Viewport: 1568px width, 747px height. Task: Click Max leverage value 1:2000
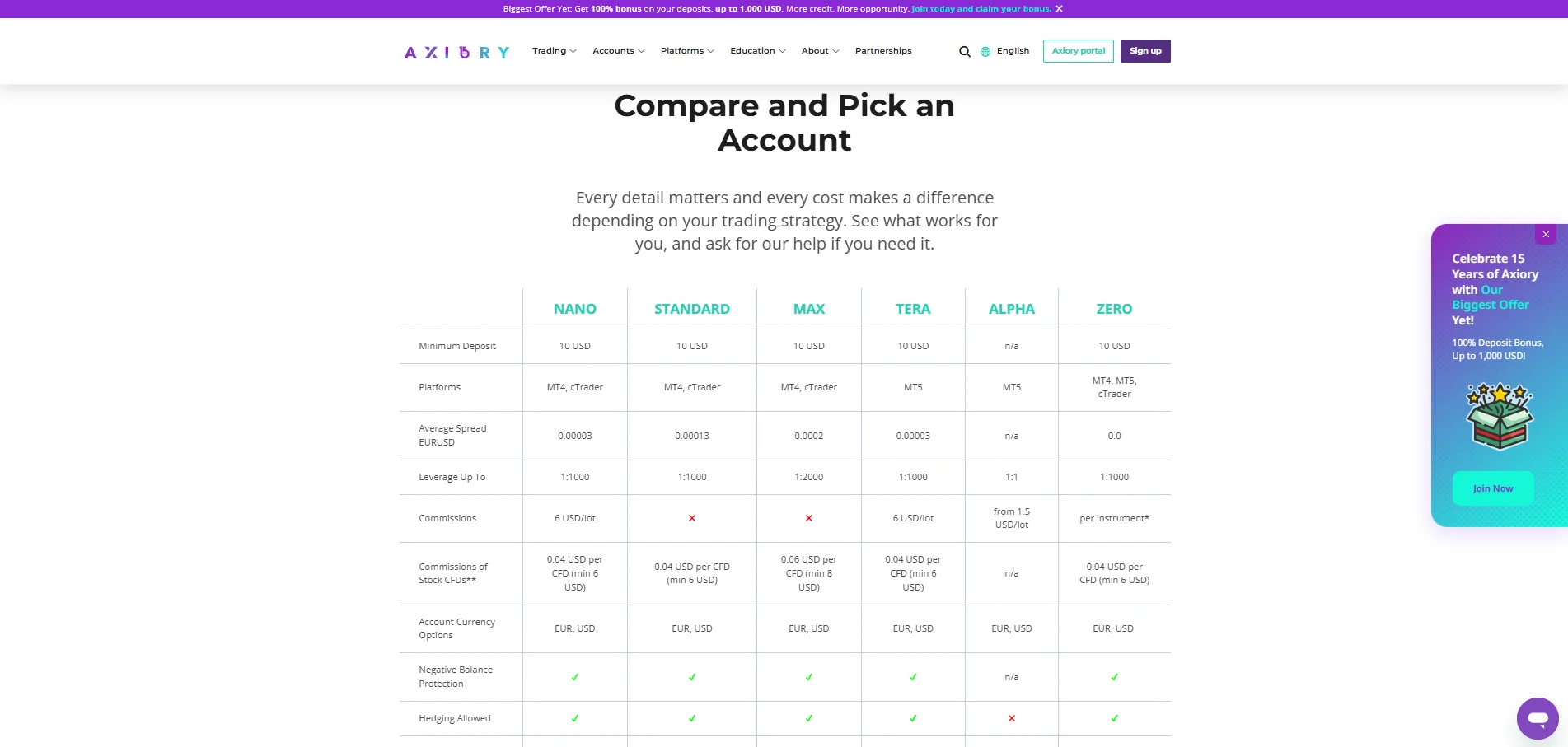point(809,477)
